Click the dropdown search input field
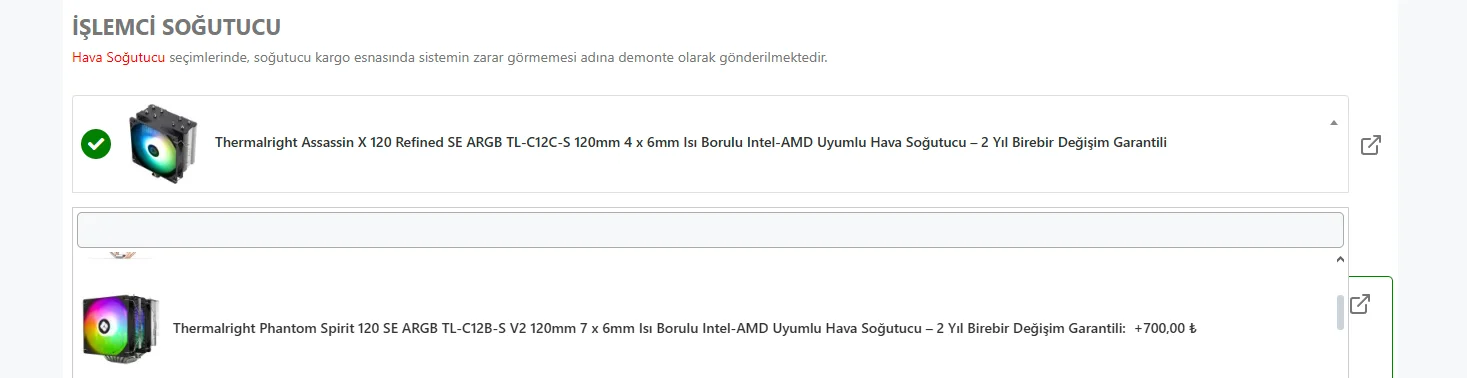Image resolution: width=1467 pixels, height=378 pixels. tap(710, 230)
